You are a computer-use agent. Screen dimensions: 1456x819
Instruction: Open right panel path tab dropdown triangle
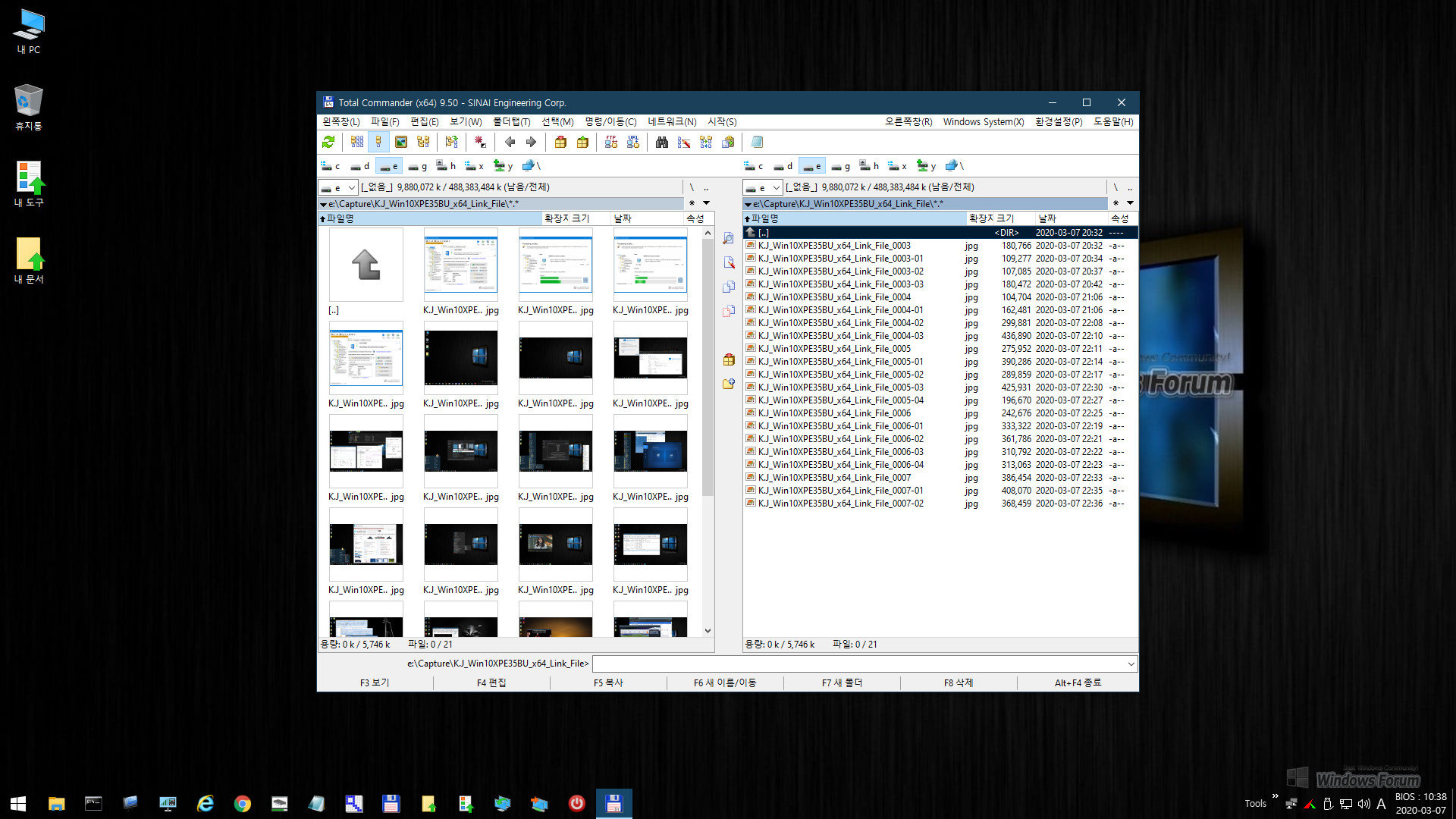748,204
